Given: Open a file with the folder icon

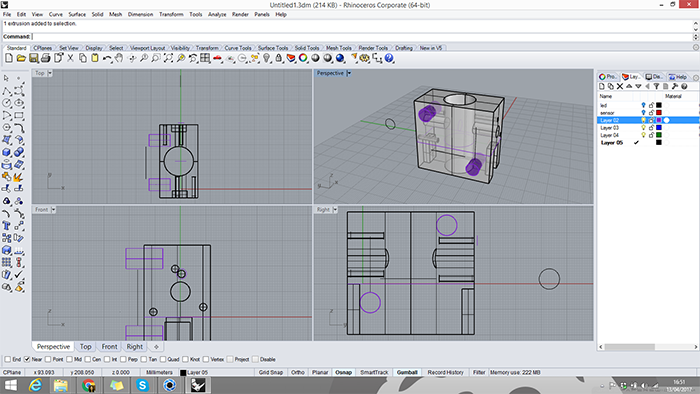Looking at the screenshot, I should point(21,58).
